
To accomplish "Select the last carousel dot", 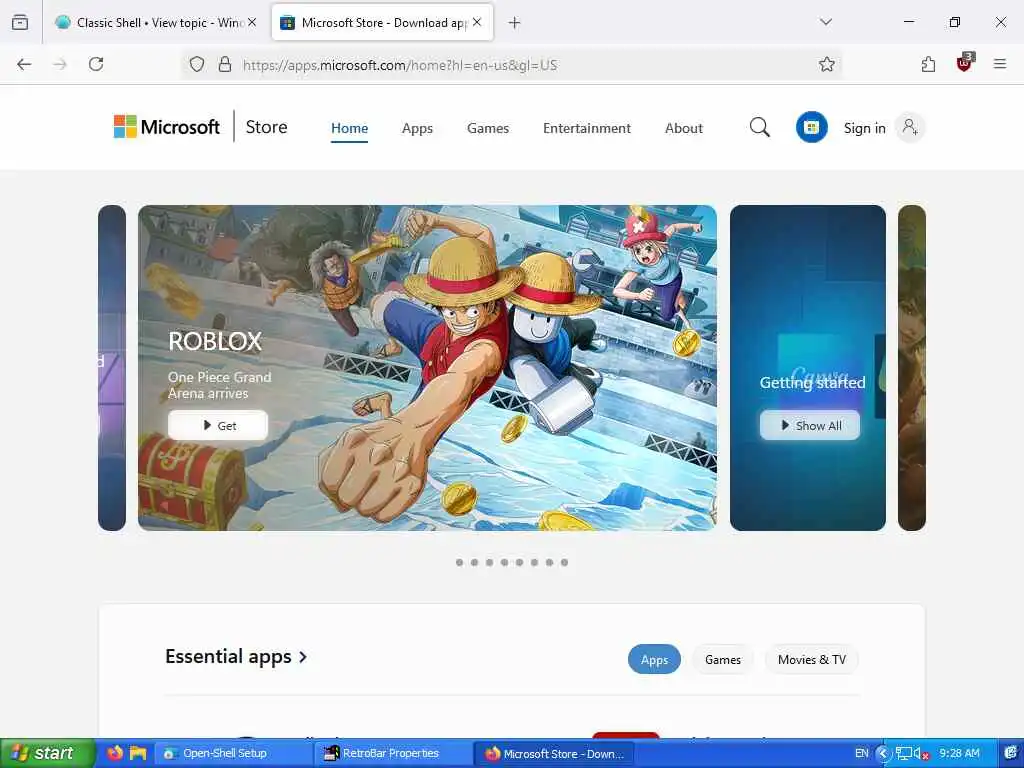I will (x=564, y=562).
